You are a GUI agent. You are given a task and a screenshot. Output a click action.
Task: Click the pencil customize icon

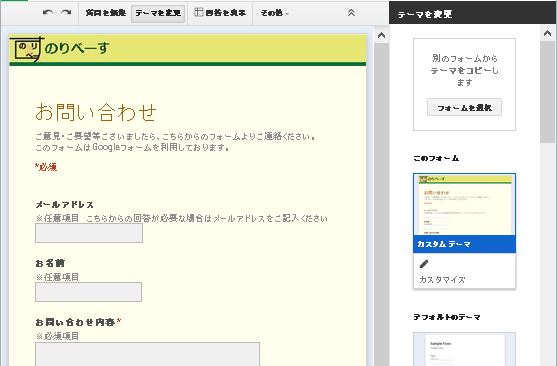click(424, 264)
